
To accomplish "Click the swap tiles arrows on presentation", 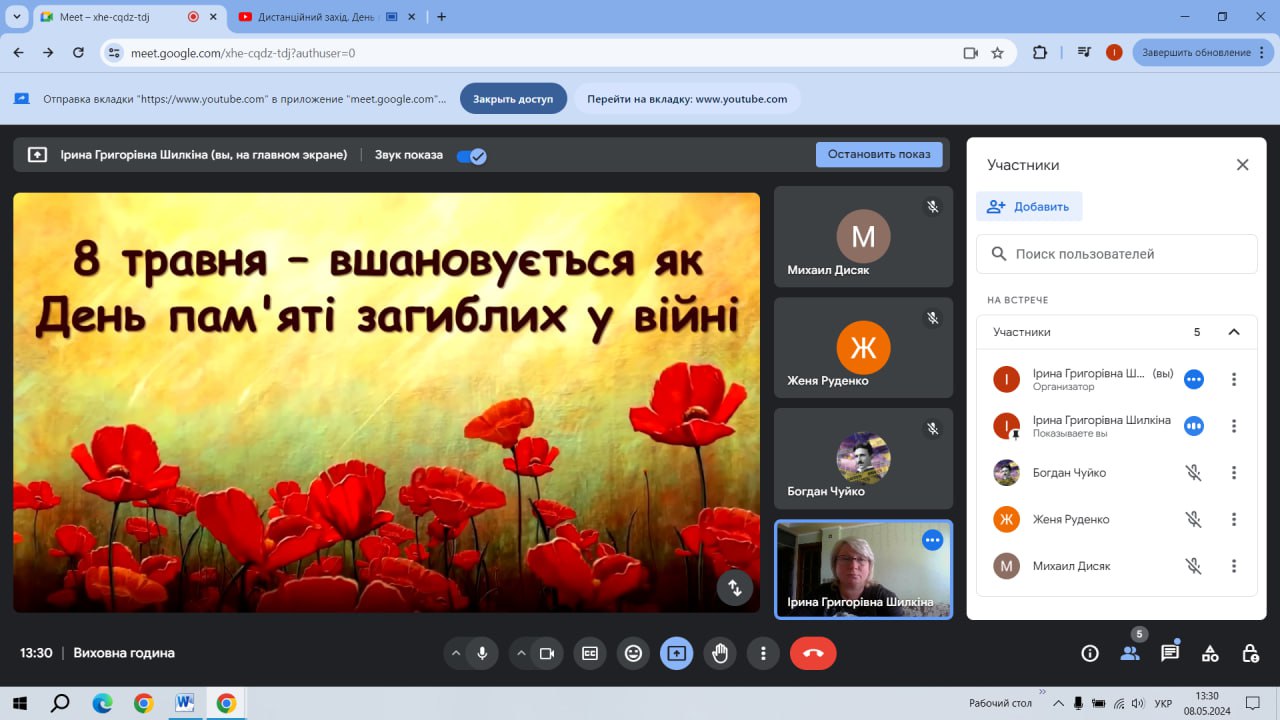I will [735, 588].
